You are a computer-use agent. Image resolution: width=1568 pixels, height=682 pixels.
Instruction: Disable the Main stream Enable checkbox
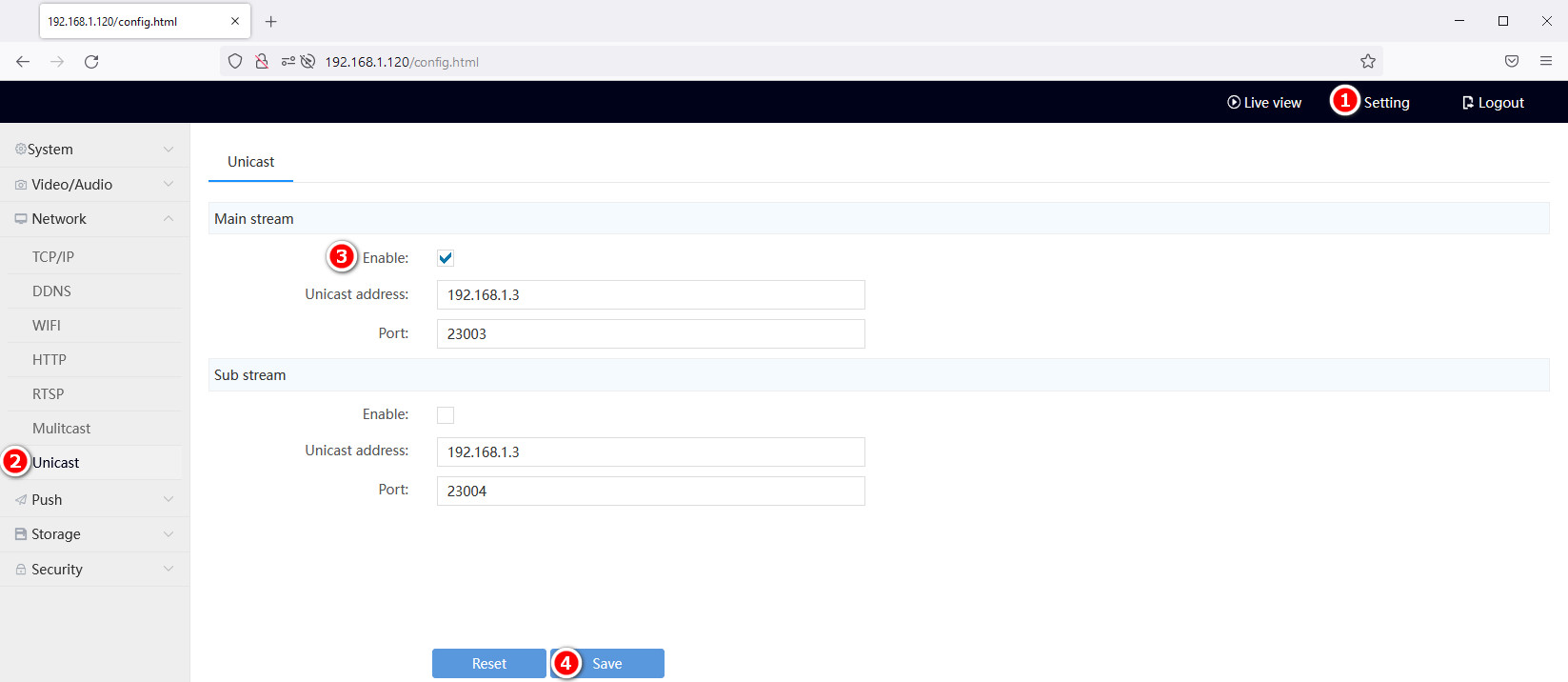point(446,258)
